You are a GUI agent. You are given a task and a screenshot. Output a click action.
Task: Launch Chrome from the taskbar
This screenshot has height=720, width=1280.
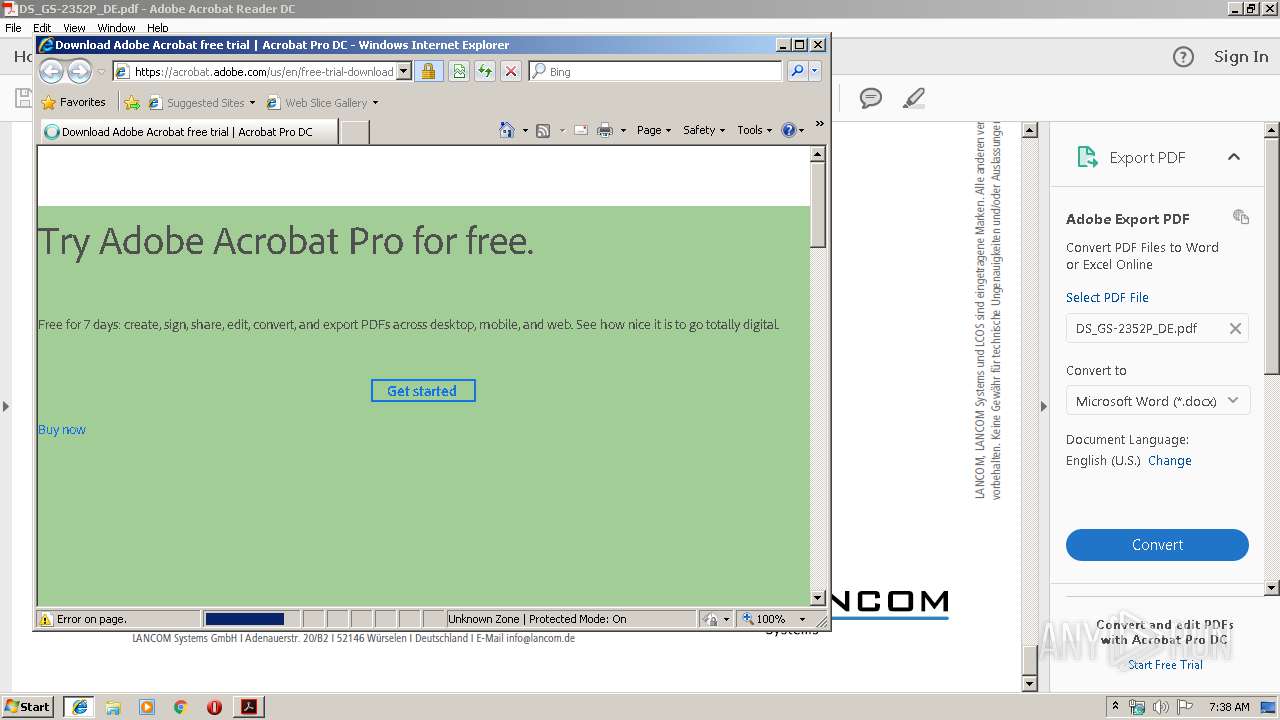tap(180, 707)
